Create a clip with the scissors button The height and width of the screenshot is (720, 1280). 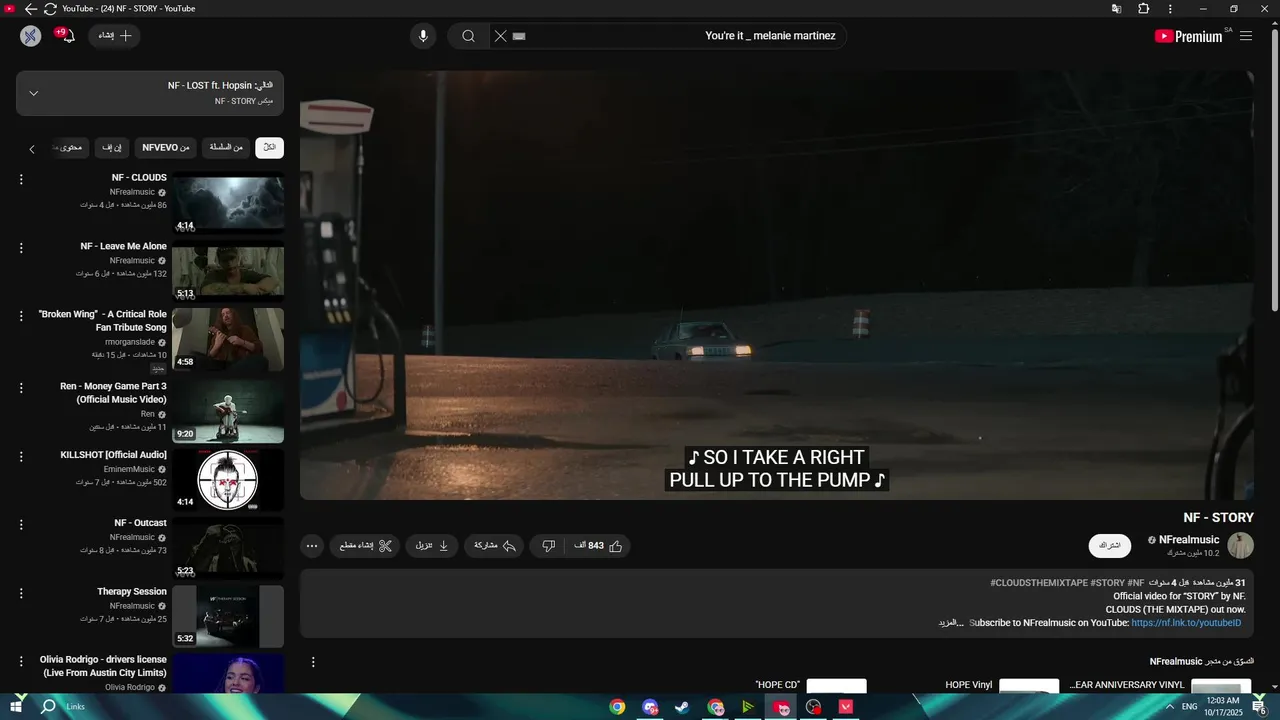(x=365, y=546)
